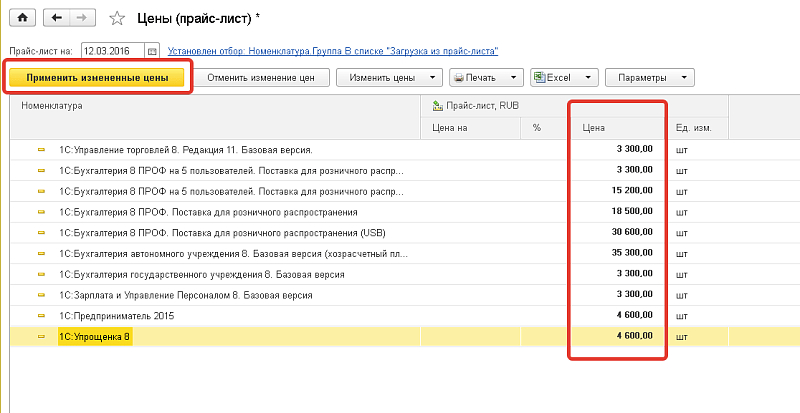800x413 pixels.
Task: Cancel price changes with Отменить изменение цен
Action: click(x=261, y=78)
